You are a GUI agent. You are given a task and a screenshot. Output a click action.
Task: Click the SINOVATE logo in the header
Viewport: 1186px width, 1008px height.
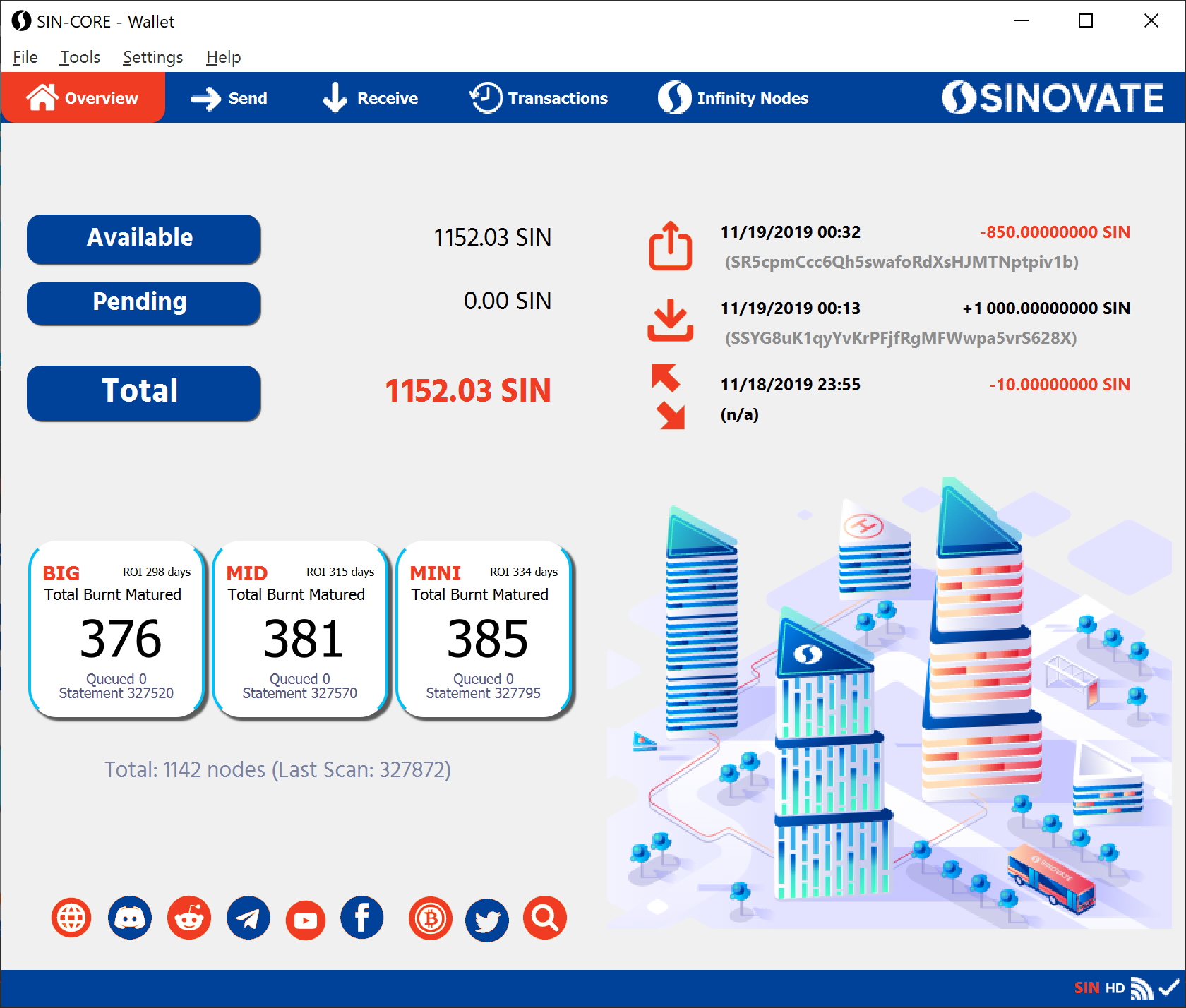coord(1053,97)
